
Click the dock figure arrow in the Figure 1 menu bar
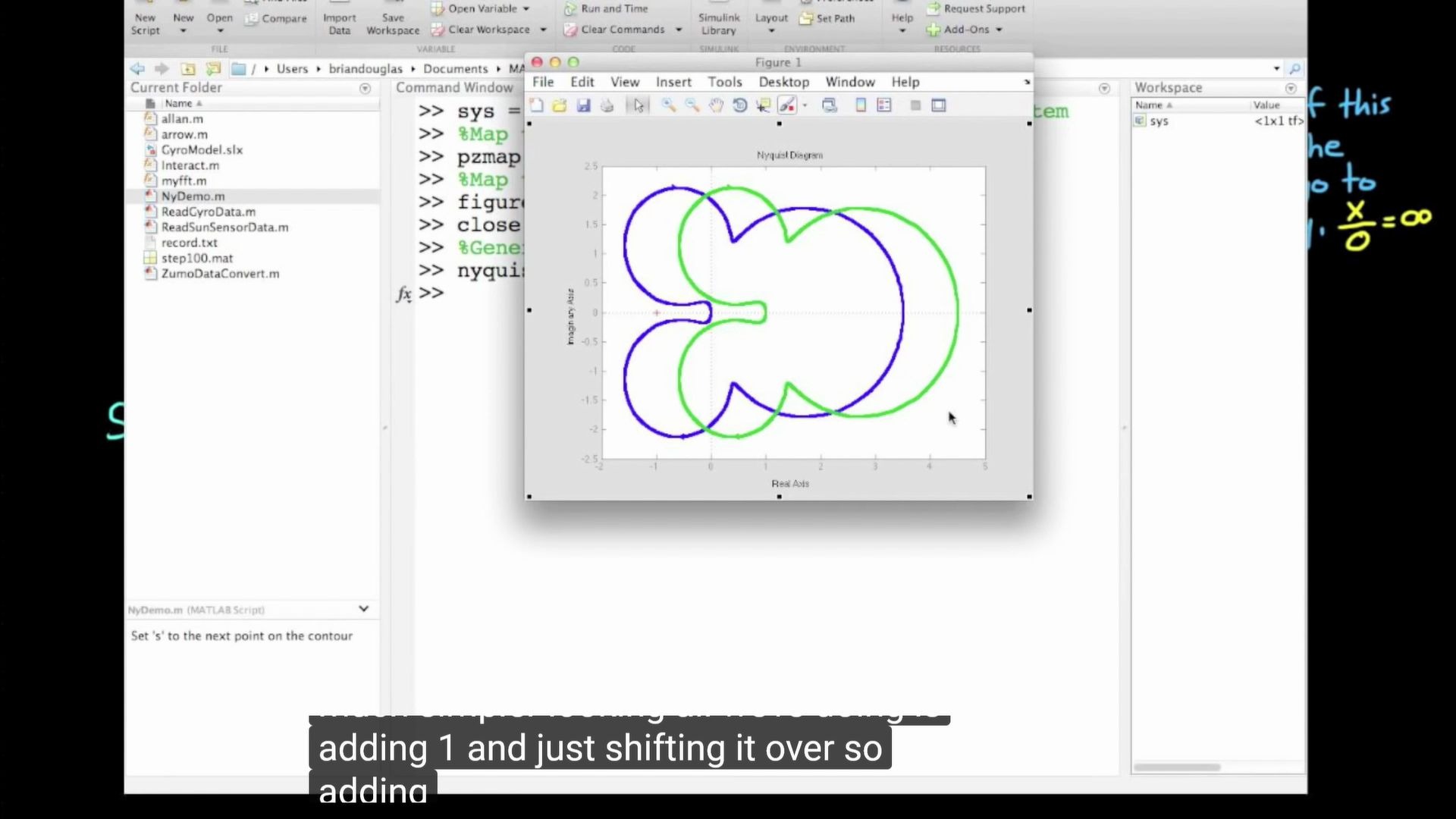pyautogui.click(x=1027, y=82)
